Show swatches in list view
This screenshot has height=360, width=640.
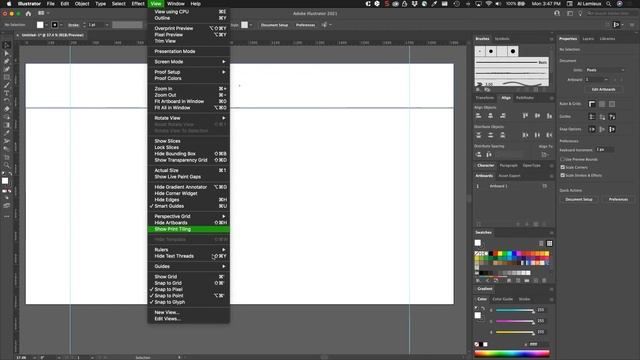541,243
